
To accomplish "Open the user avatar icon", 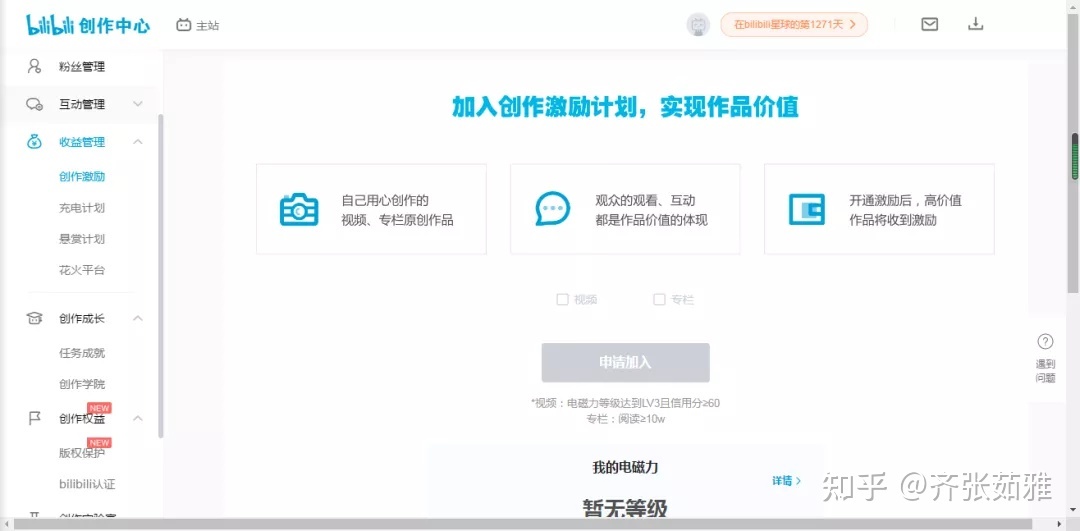I will click(x=698, y=25).
